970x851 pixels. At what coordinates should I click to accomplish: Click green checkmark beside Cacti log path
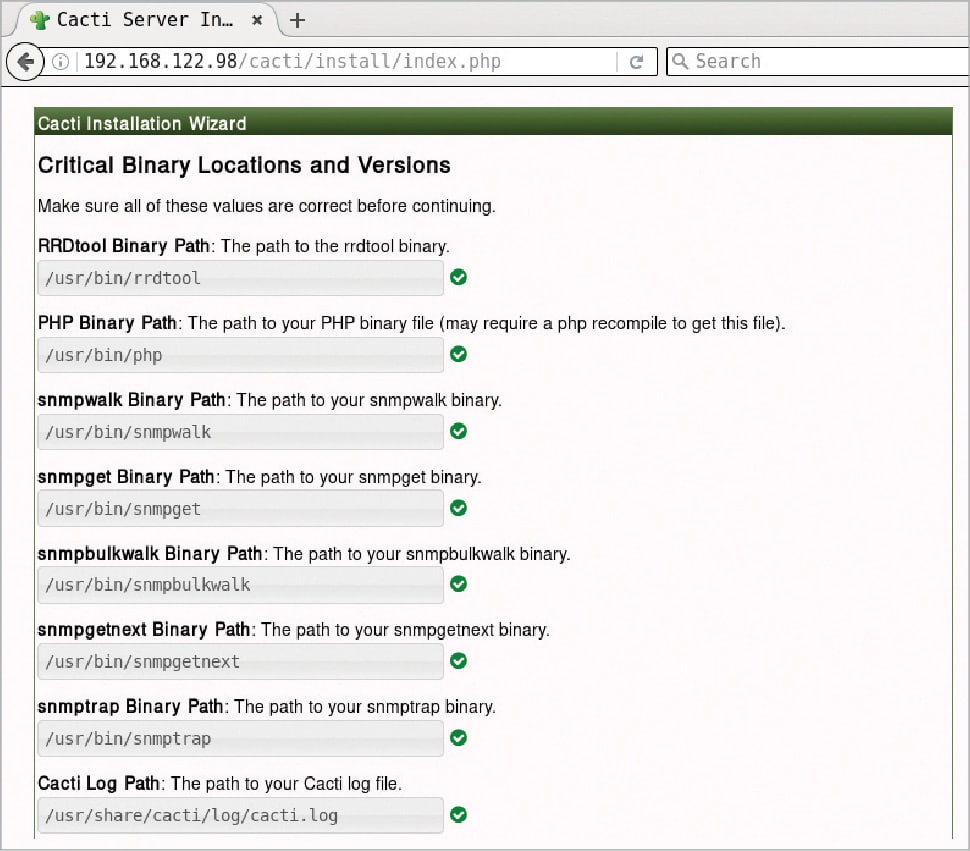(x=459, y=815)
